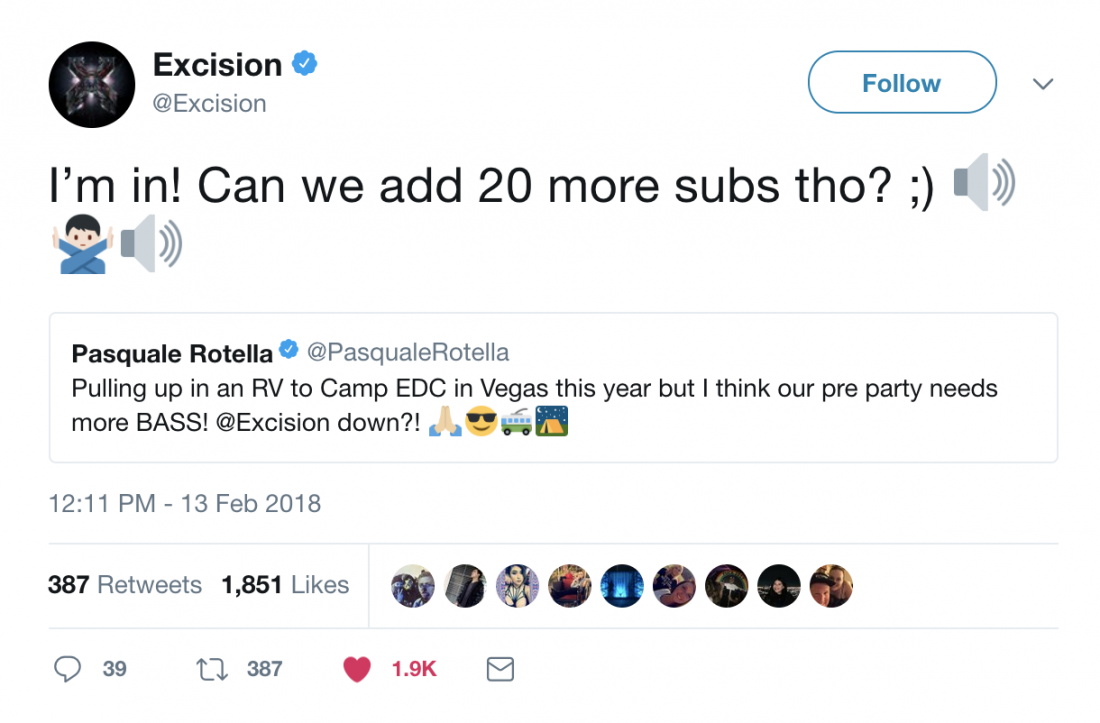The height and width of the screenshot is (723, 1100).
Task: Expand the tweet options chevron menu
Action: coord(1043,84)
